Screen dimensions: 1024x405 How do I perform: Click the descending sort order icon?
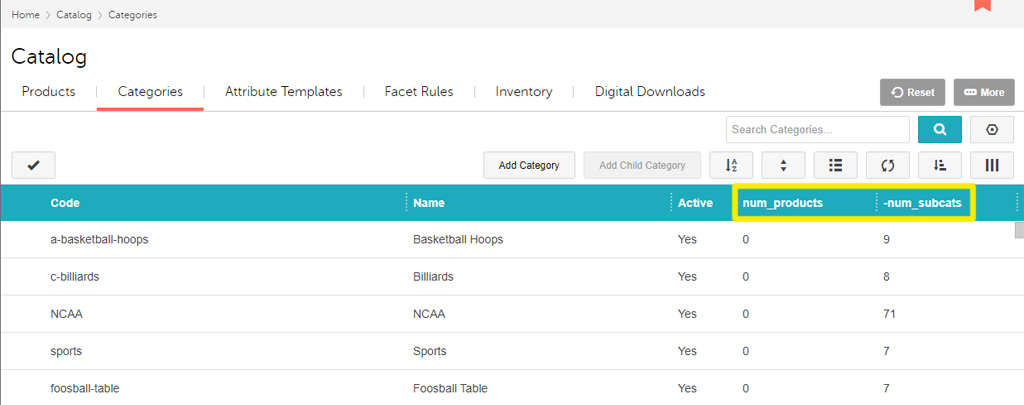[x=939, y=165]
